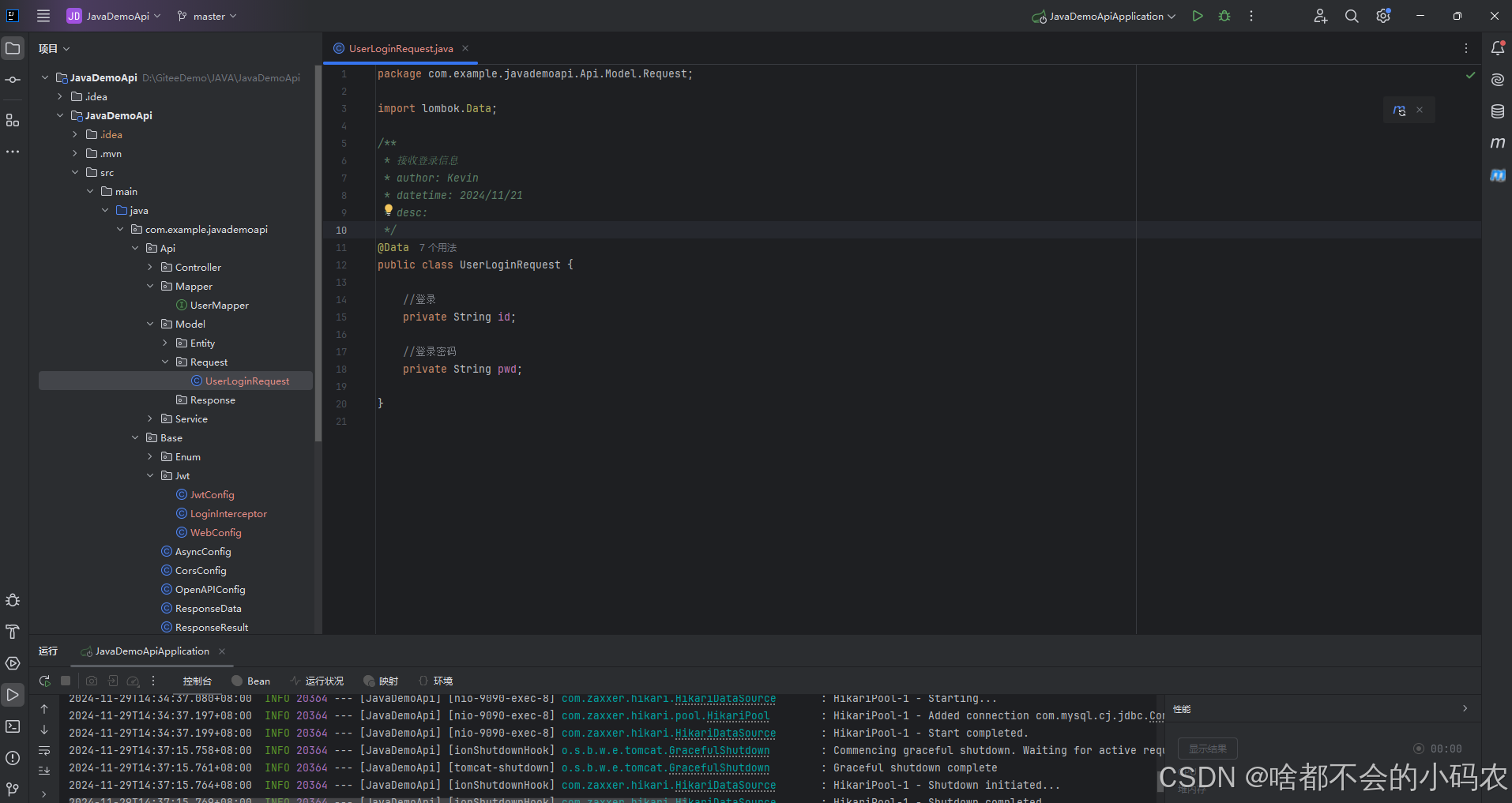Toggle the Project tool window folder icon
This screenshot has height=803, width=1512.
(13, 48)
